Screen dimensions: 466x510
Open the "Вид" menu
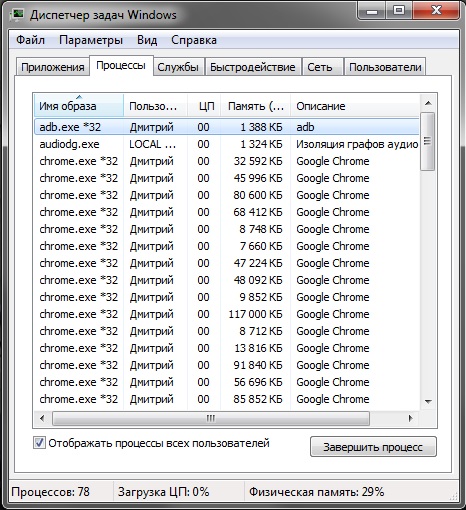point(147,40)
